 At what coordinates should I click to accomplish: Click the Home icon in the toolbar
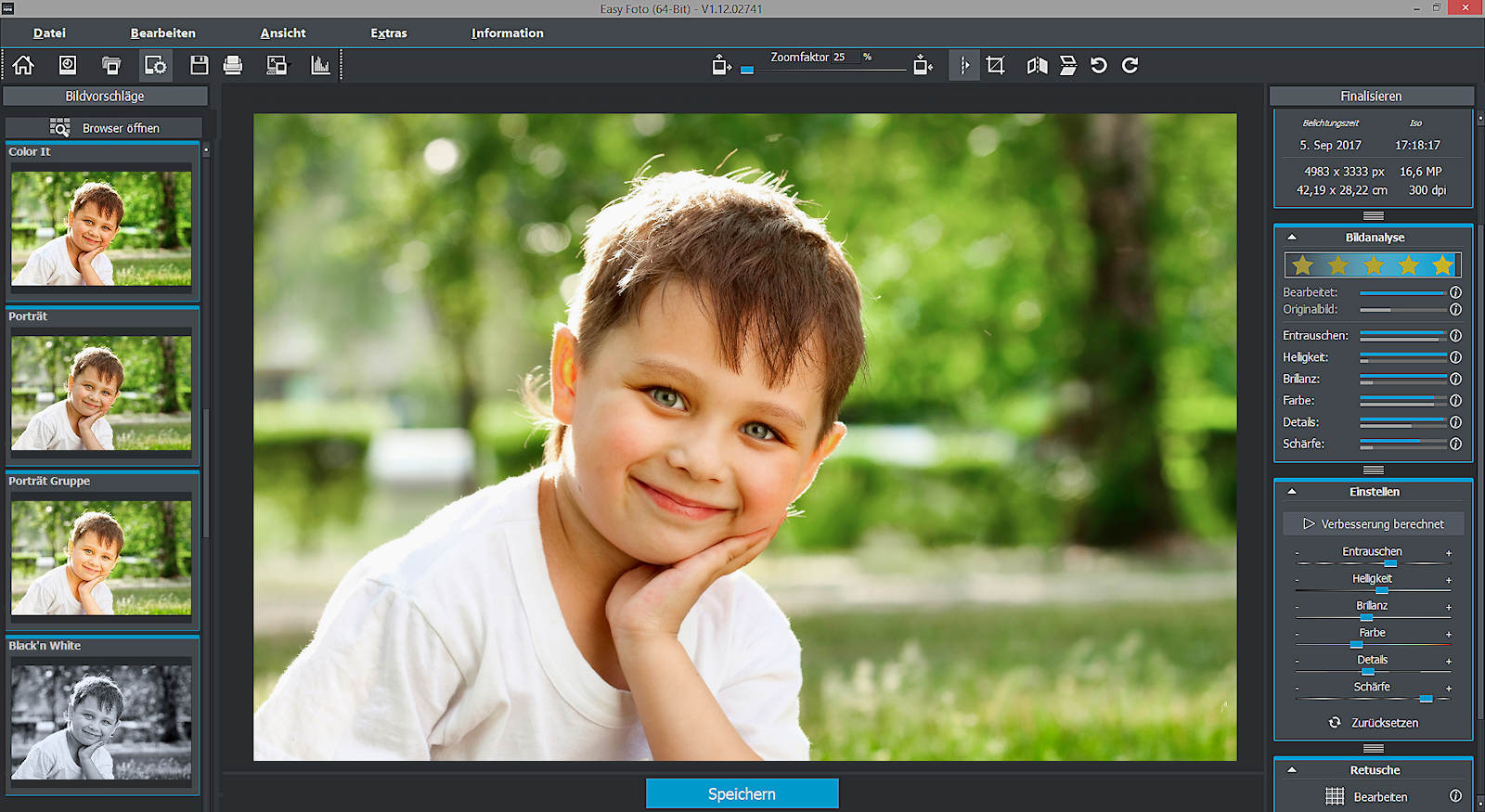click(x=23, y=65)
